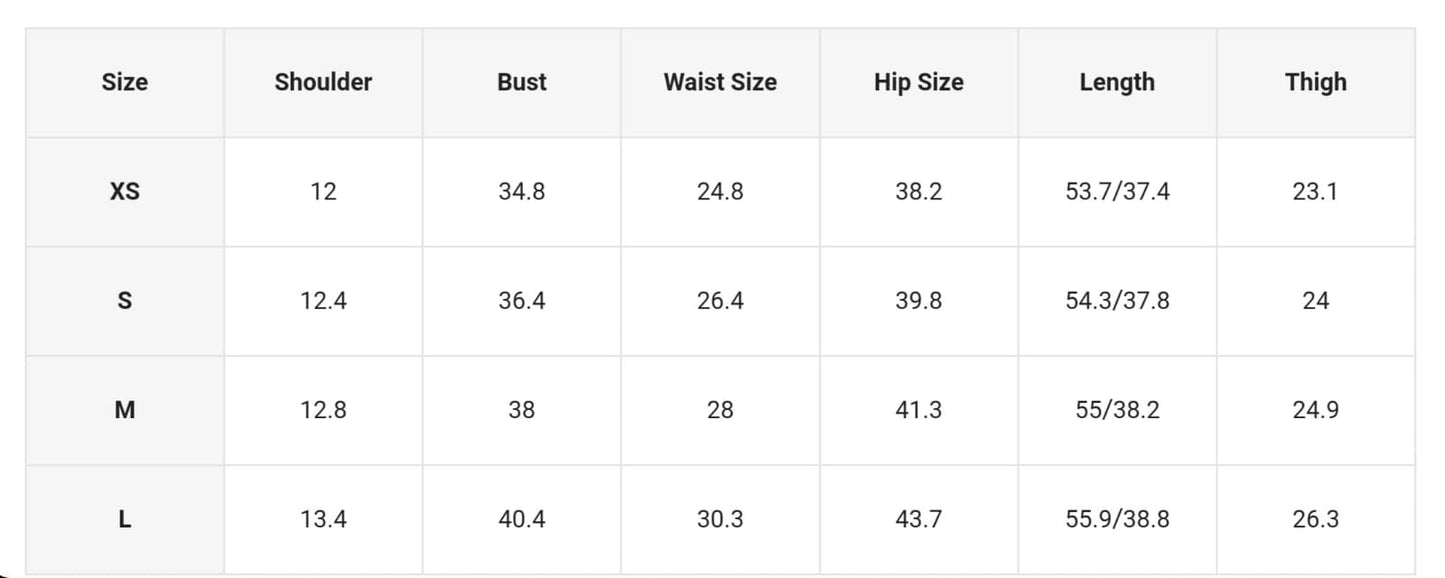This screenshot has width=1445, height=578.
Task: Click the Bust column header
Action: (x=522, y=82)
